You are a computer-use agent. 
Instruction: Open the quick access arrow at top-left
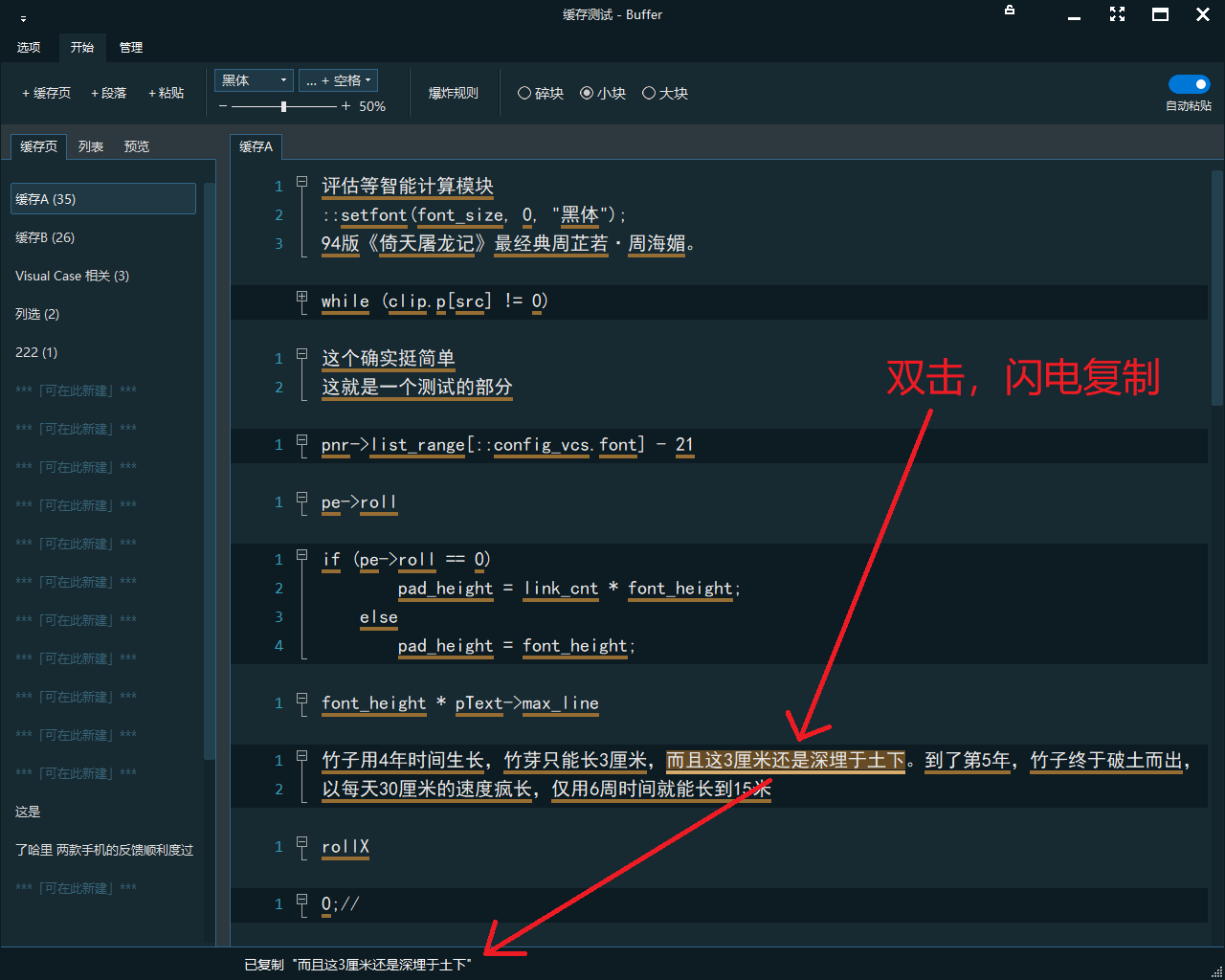click(23, 17)
